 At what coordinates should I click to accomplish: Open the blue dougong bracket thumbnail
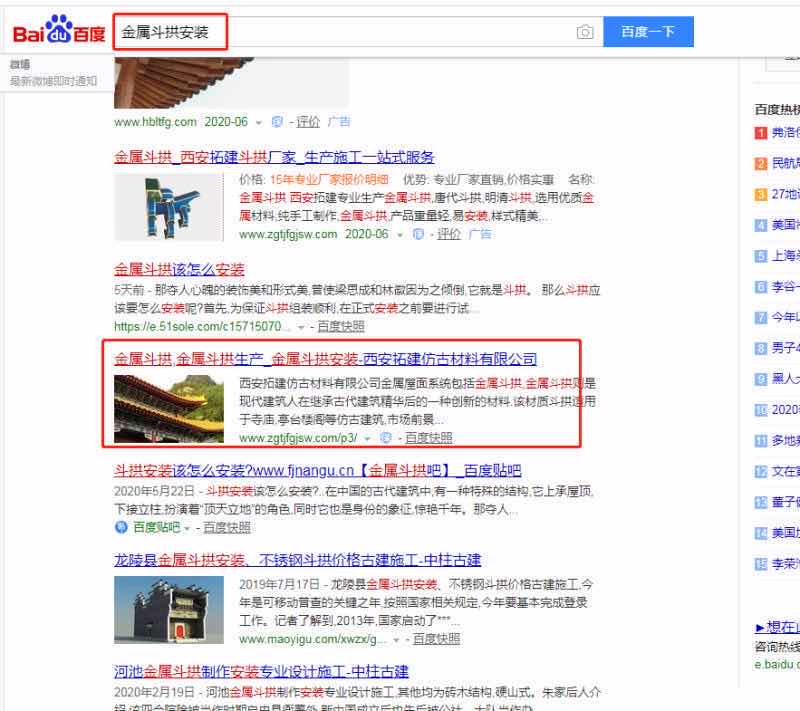coord(169,207)
